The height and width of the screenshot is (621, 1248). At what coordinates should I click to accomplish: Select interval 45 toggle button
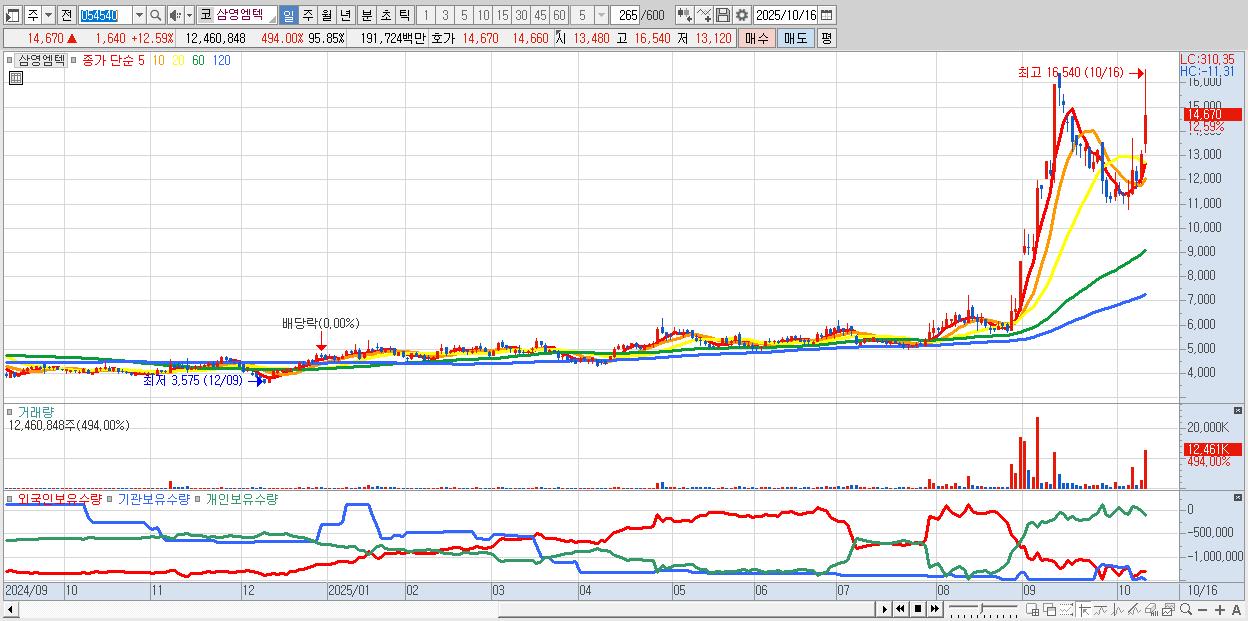[x=540, y=15]
